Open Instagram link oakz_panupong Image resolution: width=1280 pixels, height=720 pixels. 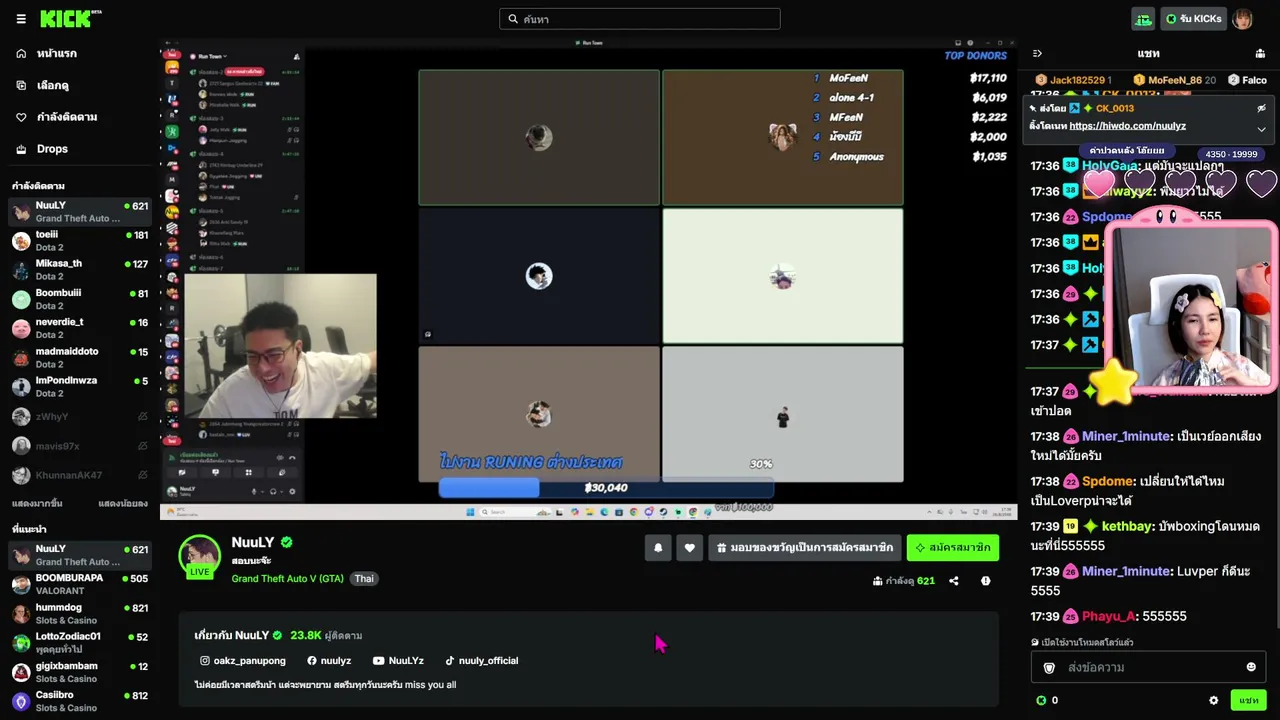pos(243,661)
